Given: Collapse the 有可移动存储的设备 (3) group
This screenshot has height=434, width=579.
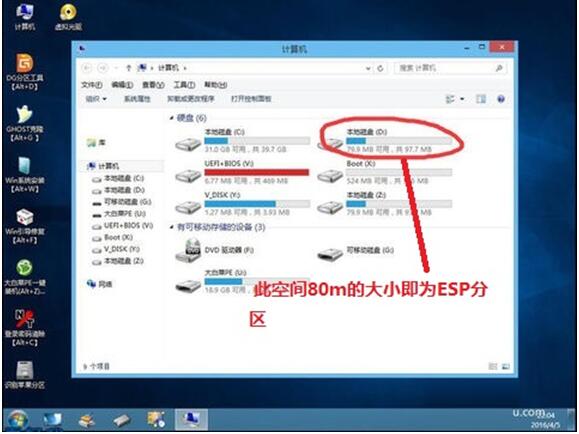Looking at the screenshot, I should point(172,227).
